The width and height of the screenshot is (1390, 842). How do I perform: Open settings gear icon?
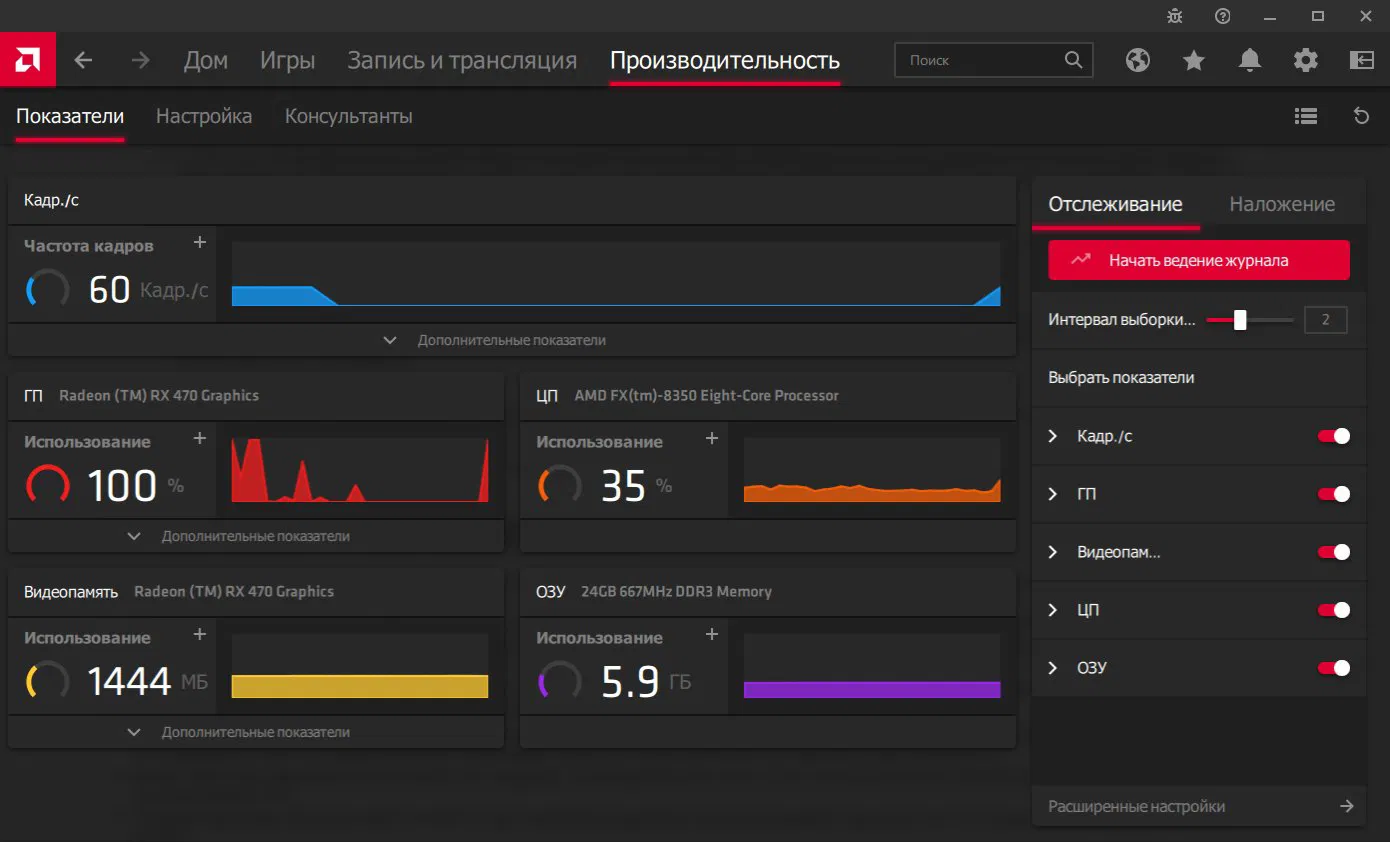pos(1305,60)
